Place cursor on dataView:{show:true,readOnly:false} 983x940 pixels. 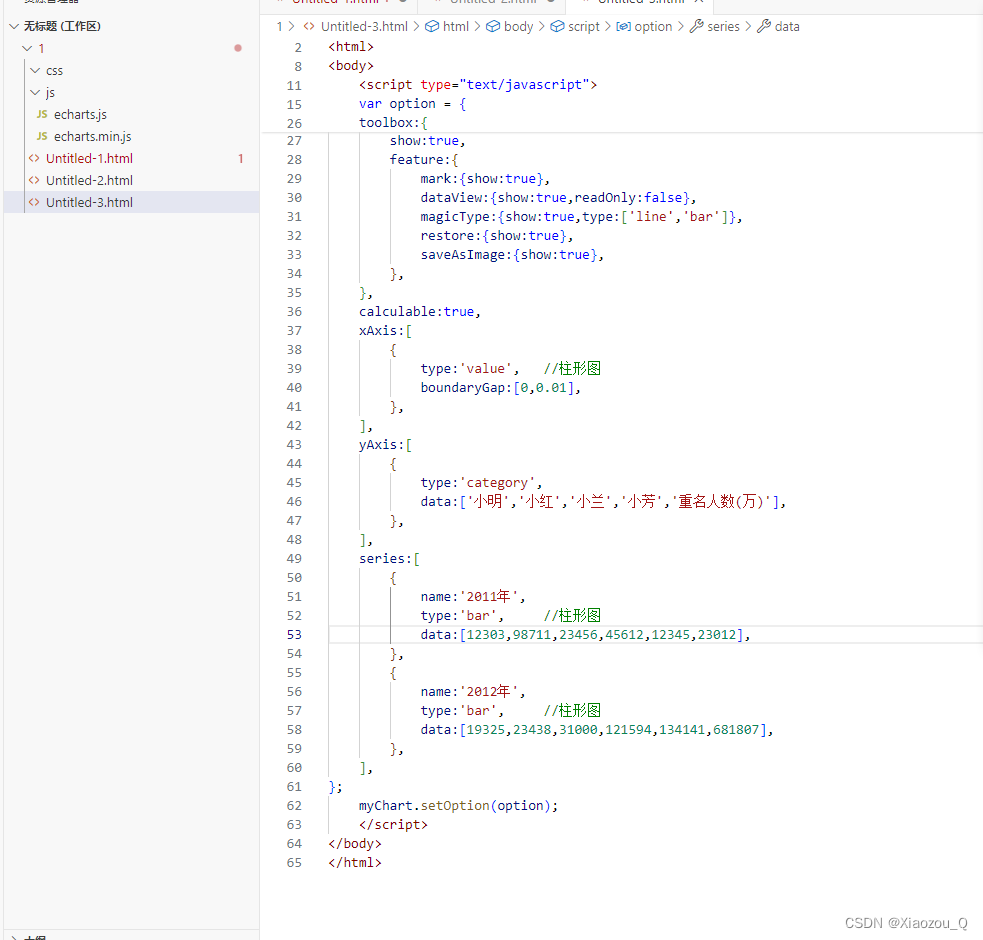click(x=558, y=198)
